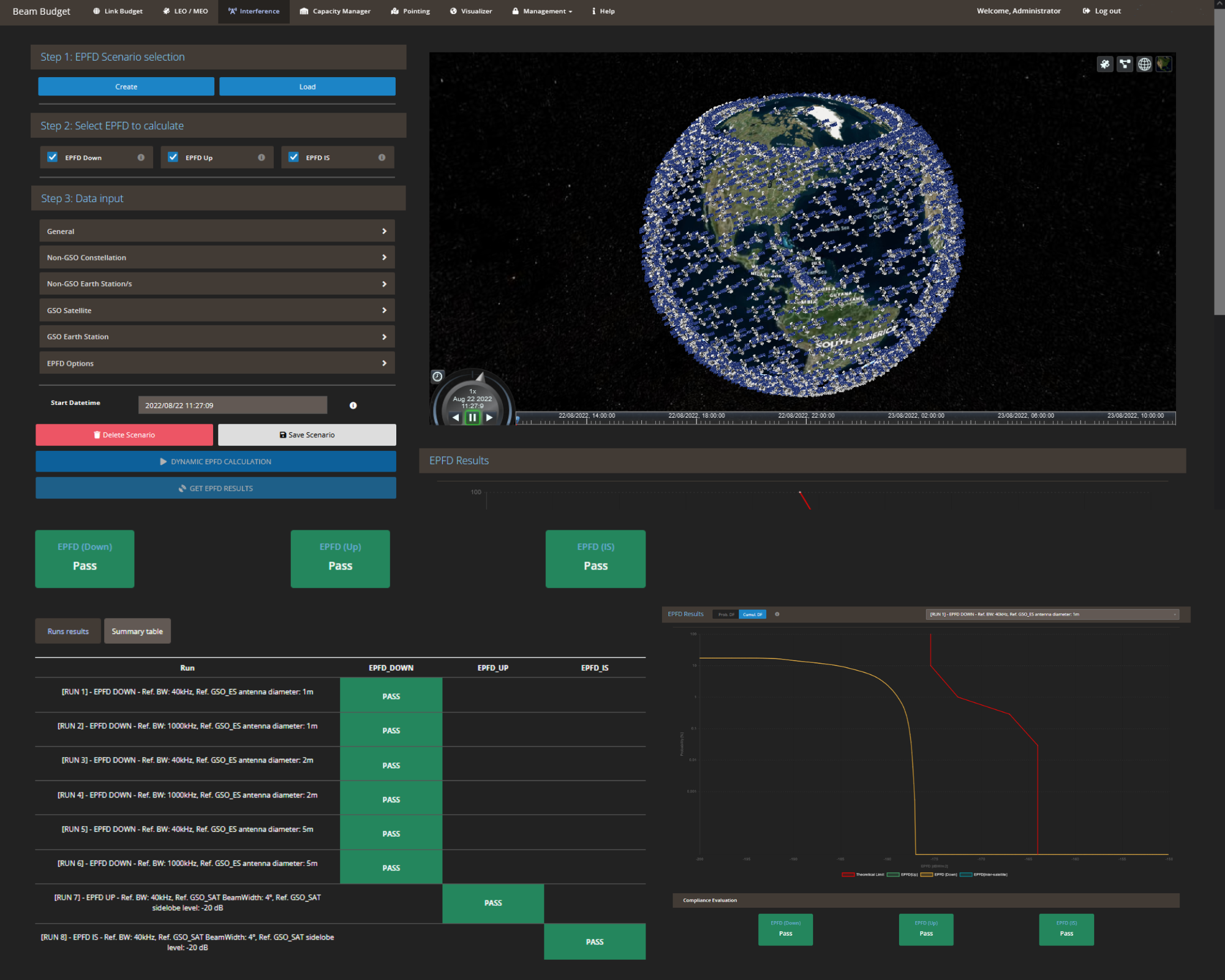
Task: Expand the Non-GSO Constellation section
Action: [x=217, y=257]
